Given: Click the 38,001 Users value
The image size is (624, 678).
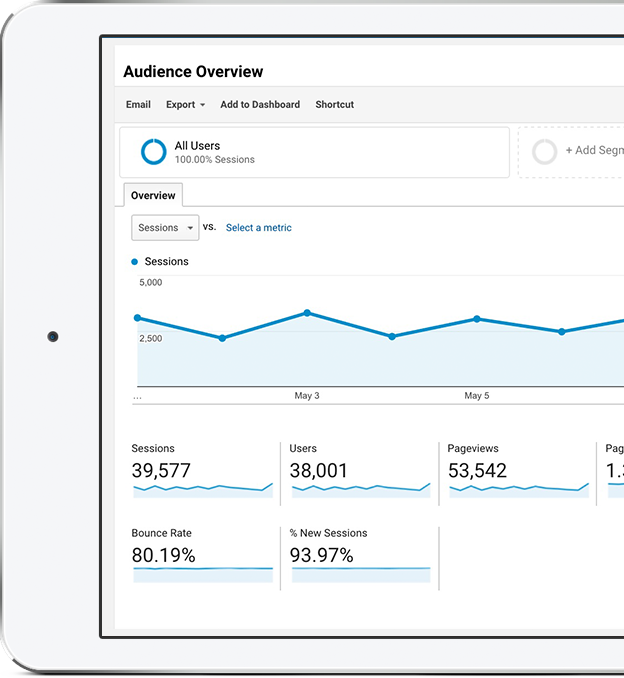Looking at the screenshot, I should (x=319, y=470).
